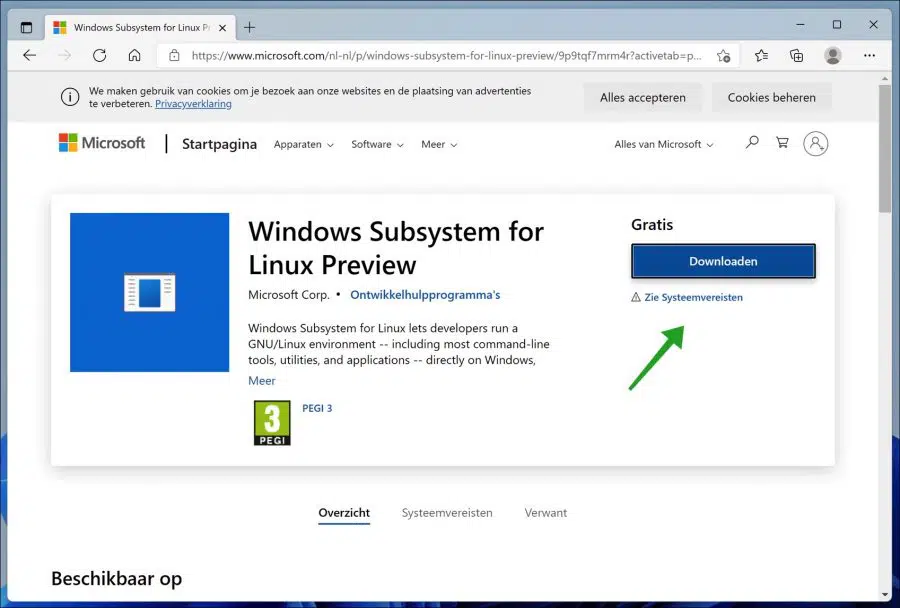Screen dimensions: 900x608
Task: Open the shopping cart icon
Action: (782, 142)
